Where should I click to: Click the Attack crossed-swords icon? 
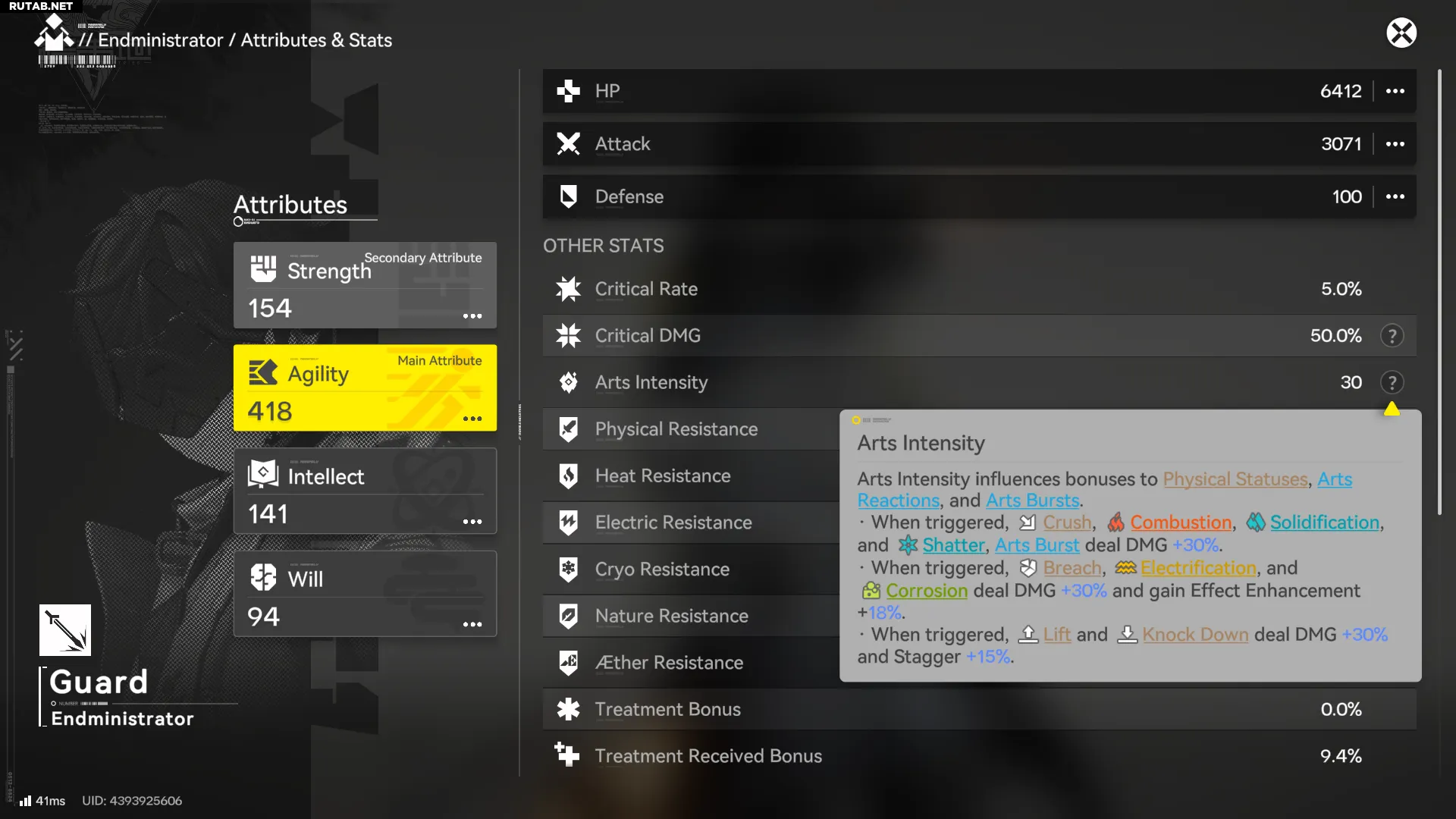[568, 144]
